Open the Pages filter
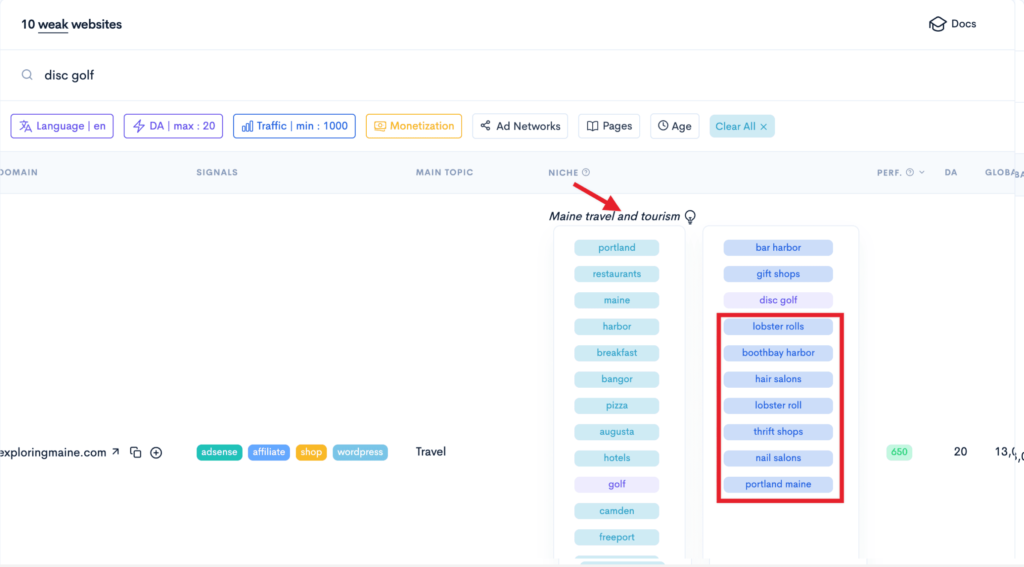This screenshot has height=567, width=1024. coord(609,126)
